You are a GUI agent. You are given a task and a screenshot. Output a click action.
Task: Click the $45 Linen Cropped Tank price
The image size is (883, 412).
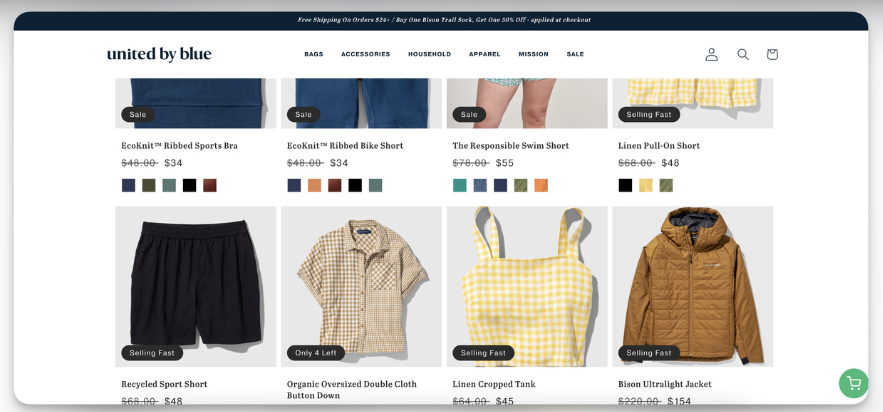pos(505,401)
